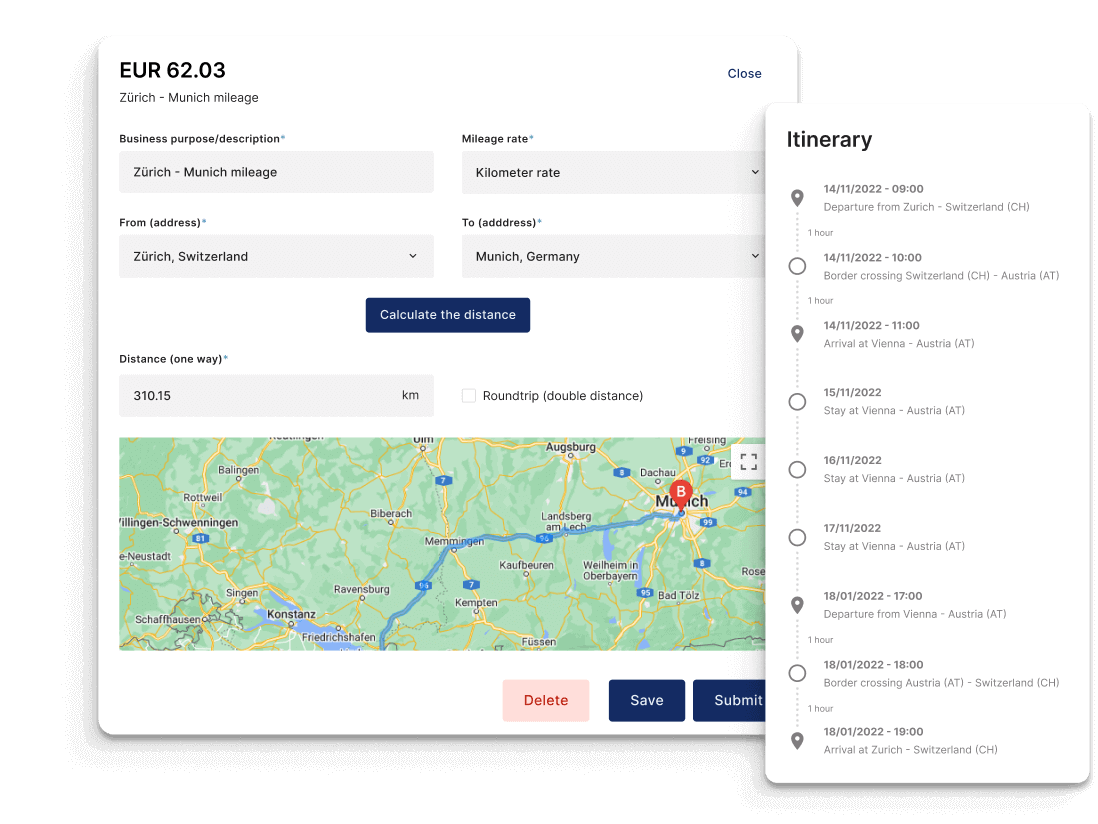Image resolution: width=1098 pixels, height=824 pixels.
Task: Click the departure from Vienna location pin
Action: 797,605
